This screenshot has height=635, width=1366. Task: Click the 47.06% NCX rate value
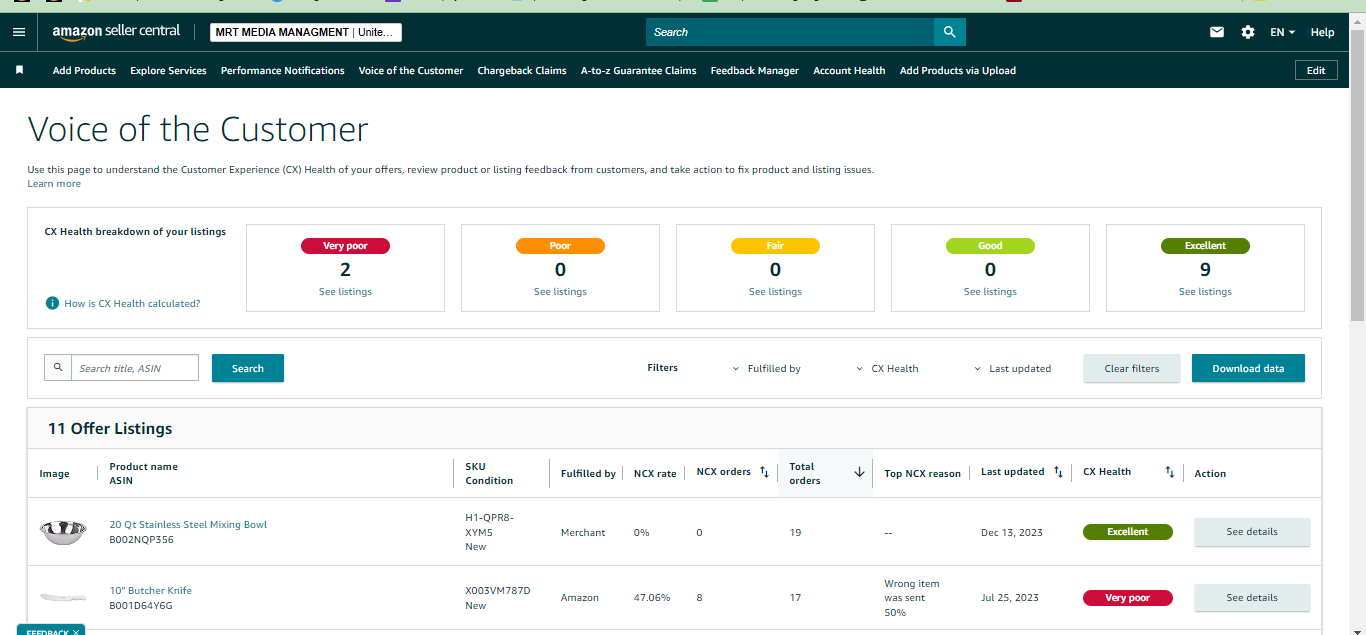click(652, 598)
